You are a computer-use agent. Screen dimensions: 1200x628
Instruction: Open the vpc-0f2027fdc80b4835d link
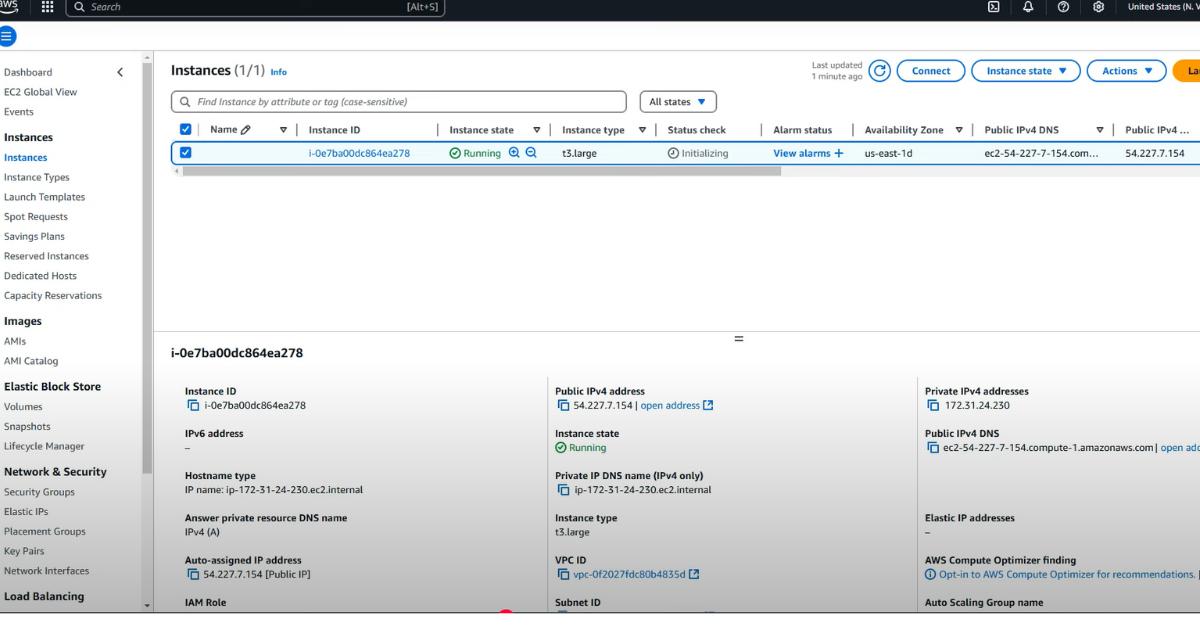pos(629,574)
